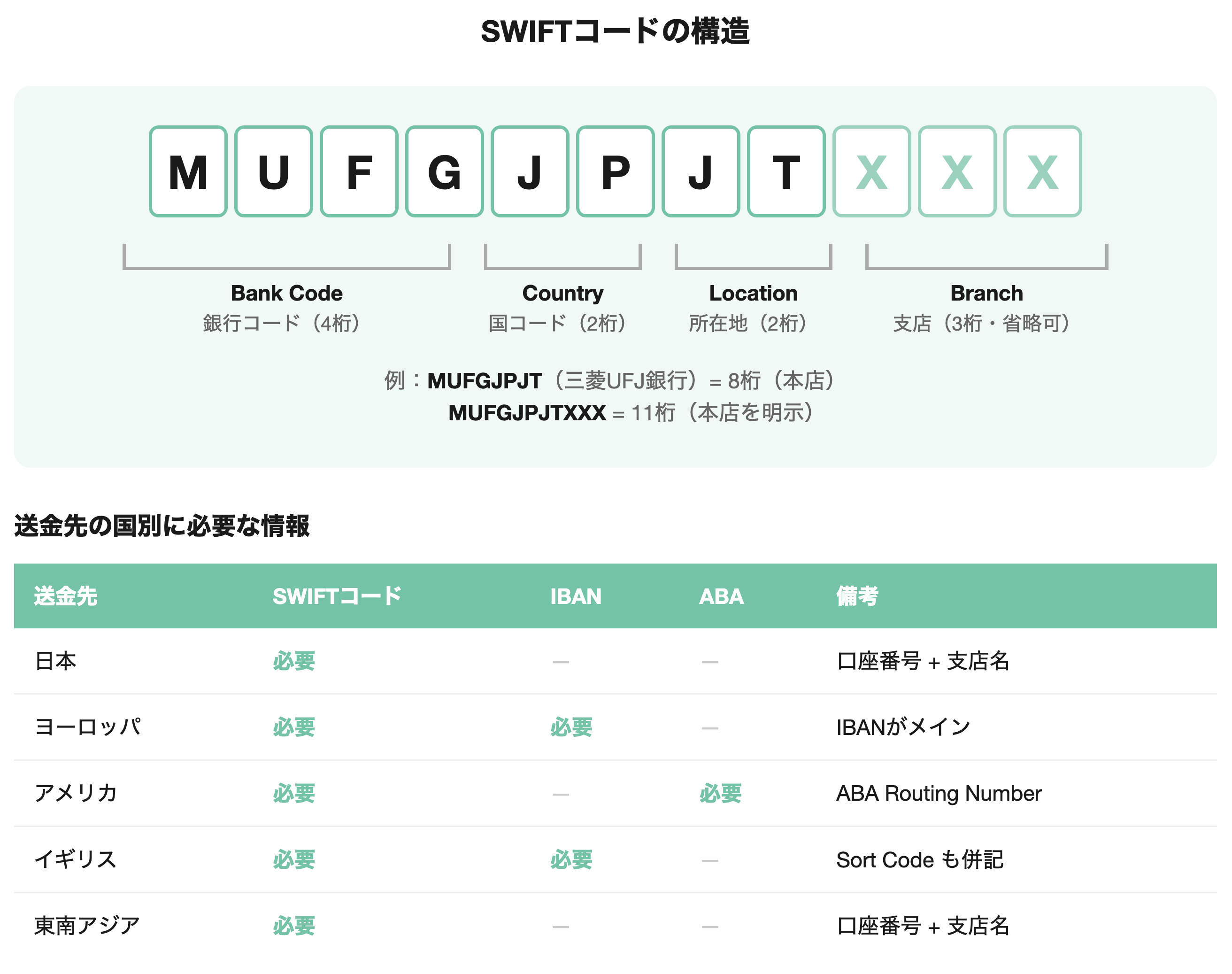Screen dimensions: 1232x974
Task: Click the '備考' column header
Action: [x=857, y=596]
